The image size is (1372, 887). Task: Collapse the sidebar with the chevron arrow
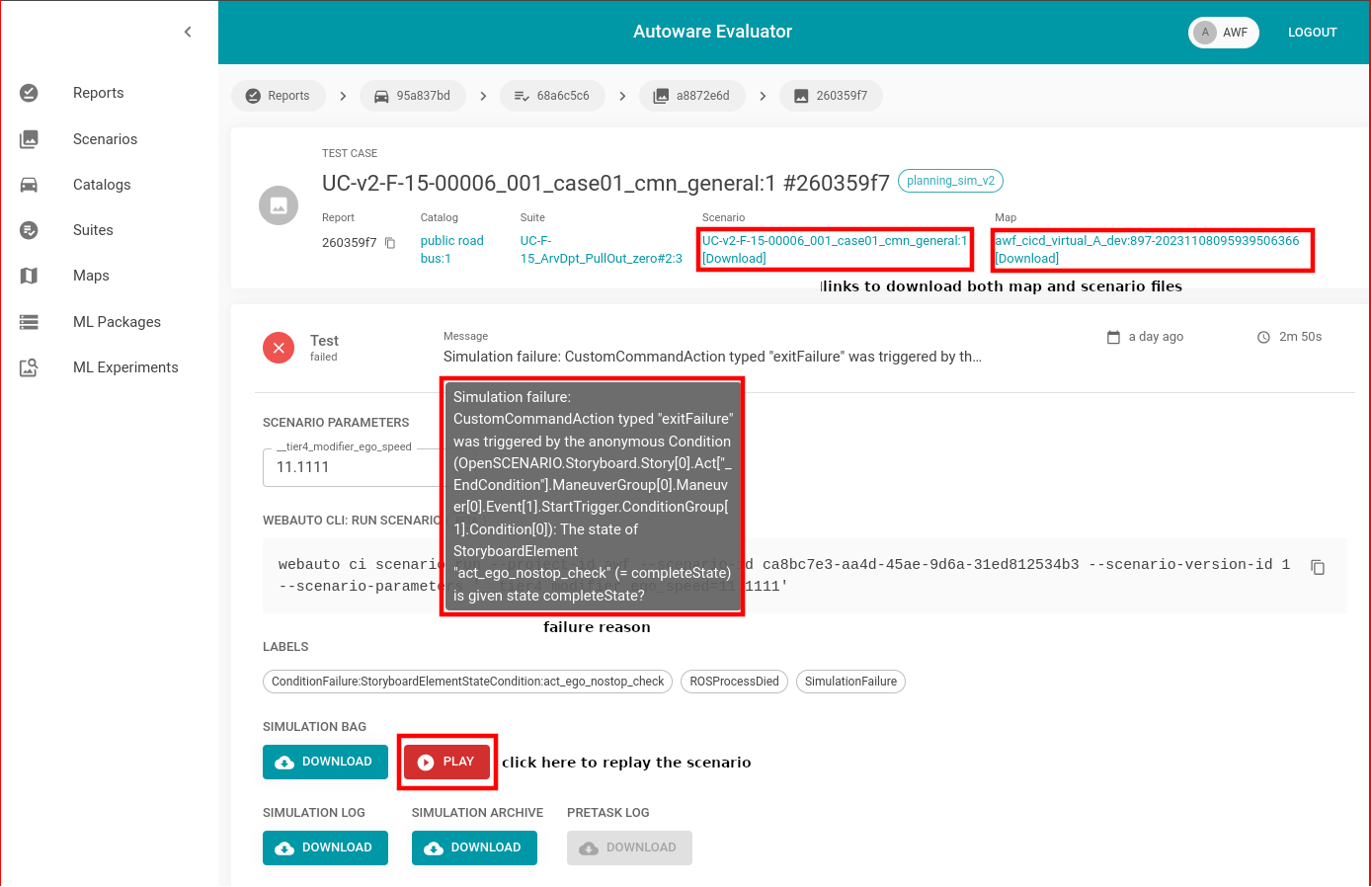[188, 33]
